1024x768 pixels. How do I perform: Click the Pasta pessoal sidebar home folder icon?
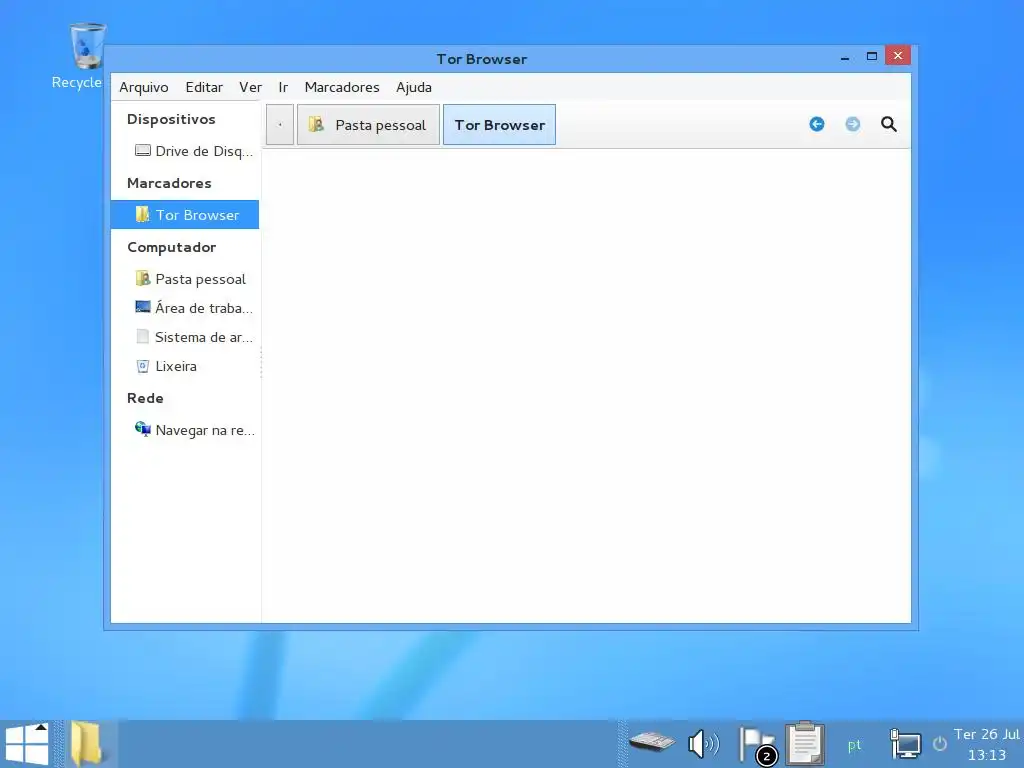coord(142,278)
